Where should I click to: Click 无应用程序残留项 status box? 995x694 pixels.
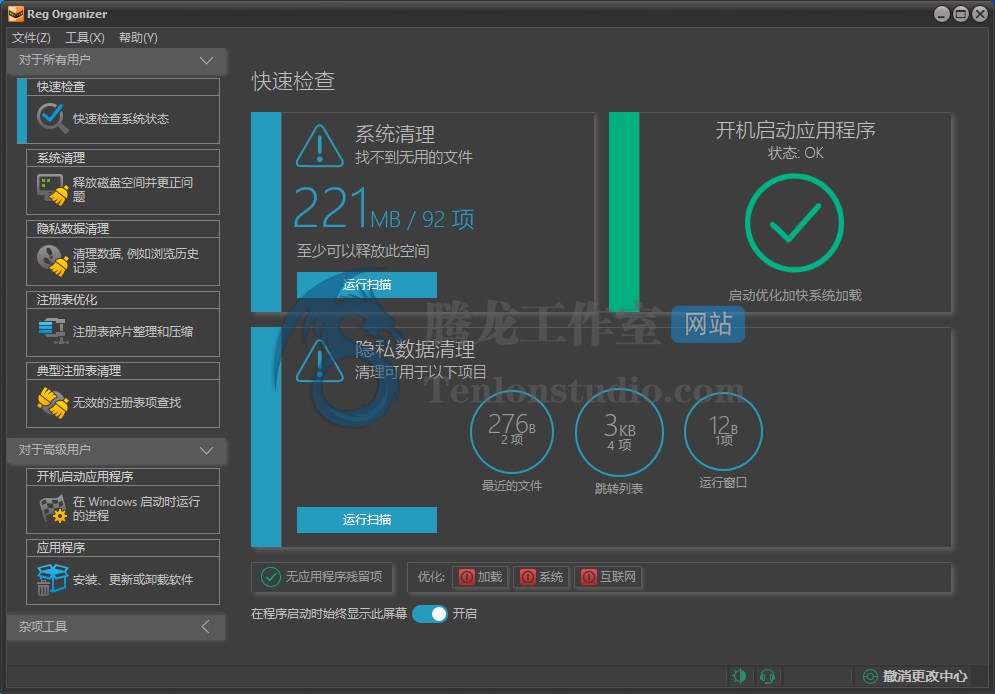322,577
